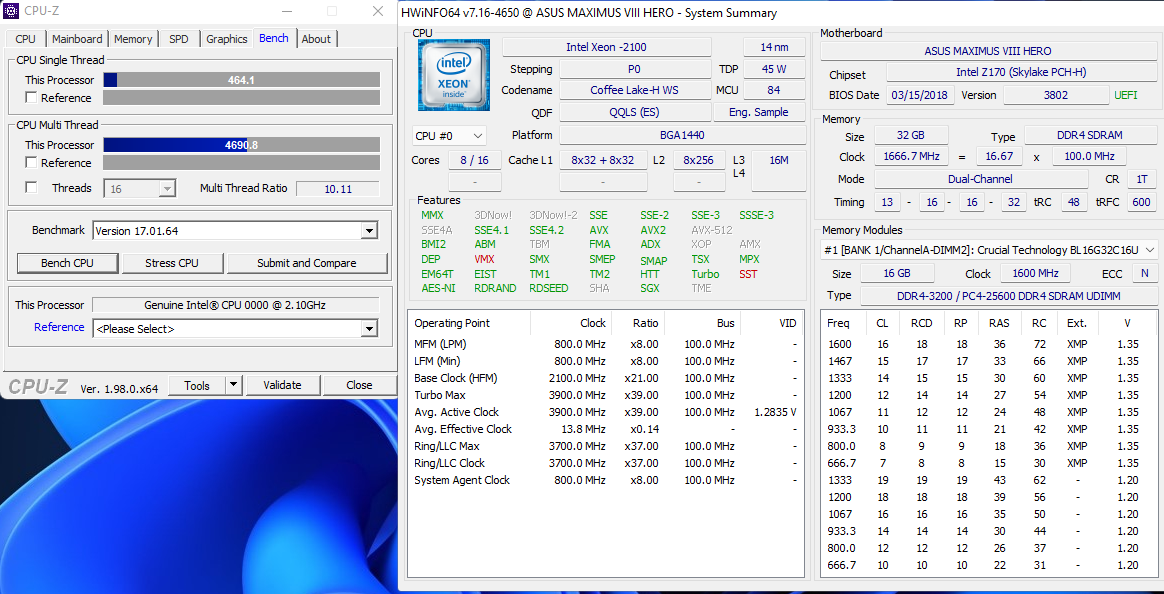Screen dimensions: 1164x594
Task: Click the Multi Thread This Processor score bar
Action: click(241, 145)
